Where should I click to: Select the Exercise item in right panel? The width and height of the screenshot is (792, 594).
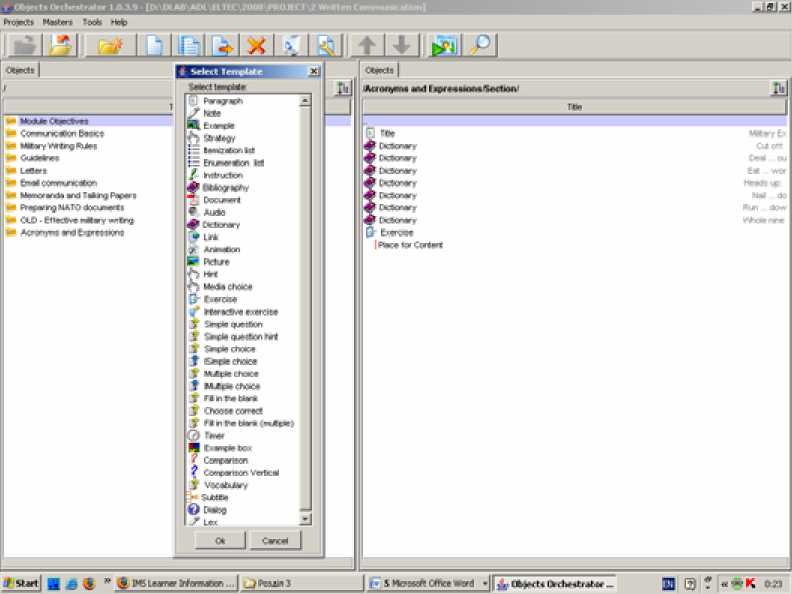tap(396, 233)
